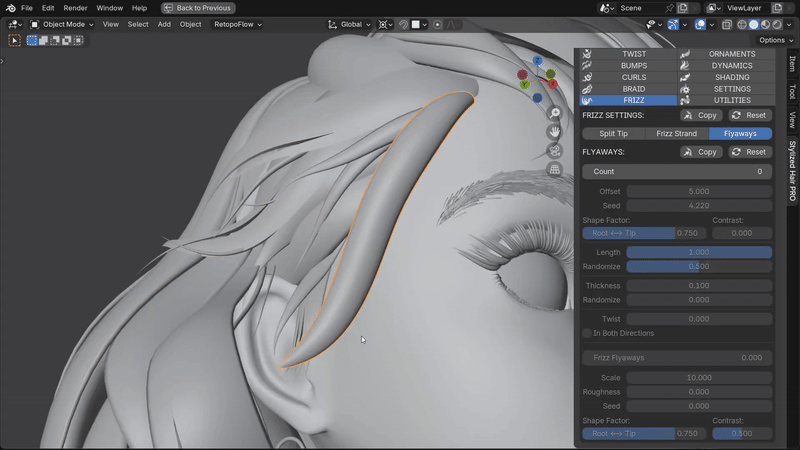Open the Render menu
Screen dimensions: 800x450
point(74,8)
